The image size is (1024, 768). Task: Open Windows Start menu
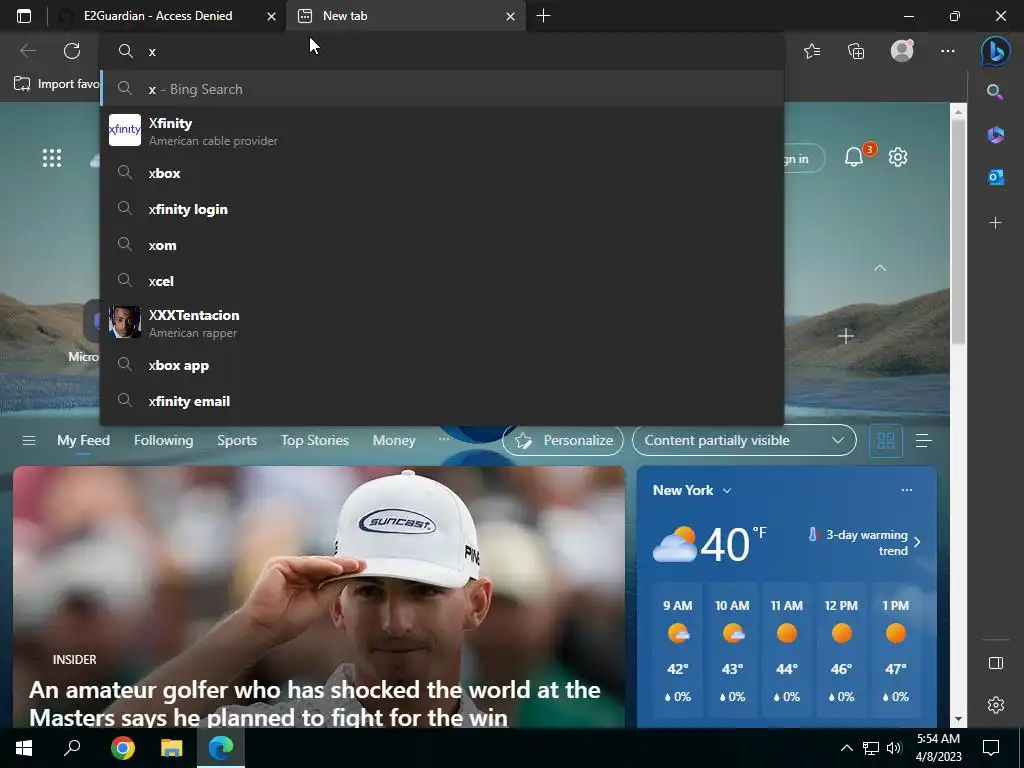24,748
